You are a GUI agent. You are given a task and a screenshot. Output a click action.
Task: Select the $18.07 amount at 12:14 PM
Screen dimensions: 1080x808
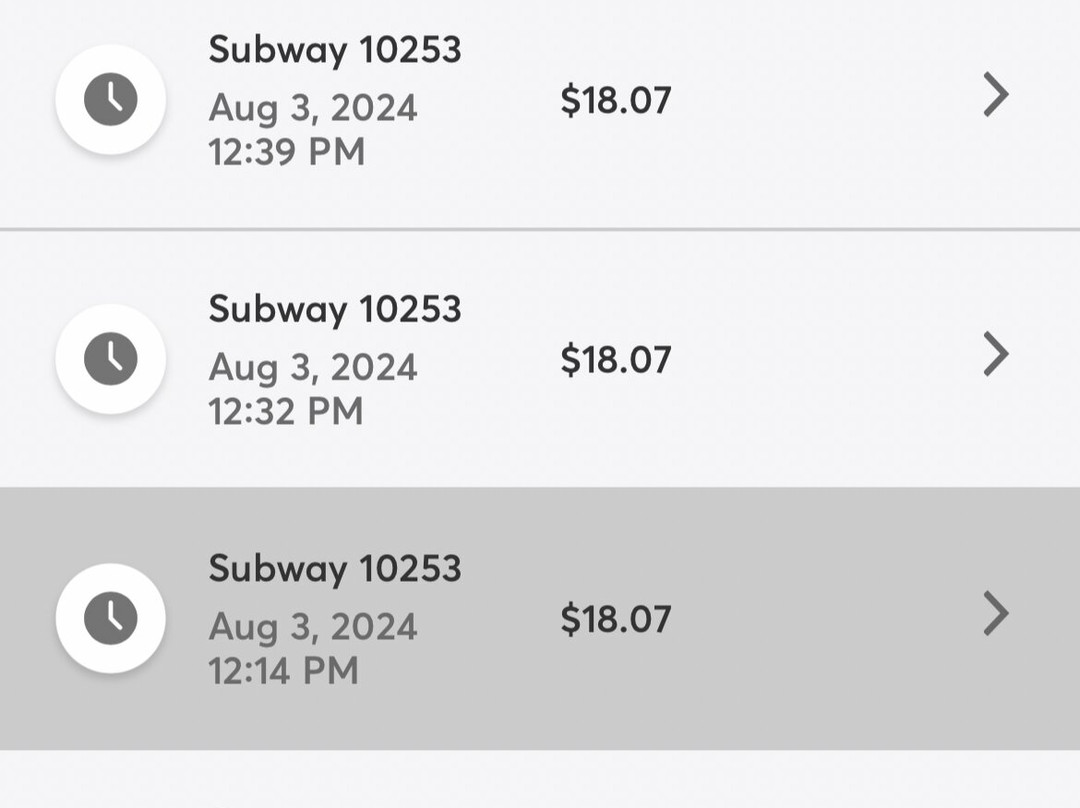point(615,619)
